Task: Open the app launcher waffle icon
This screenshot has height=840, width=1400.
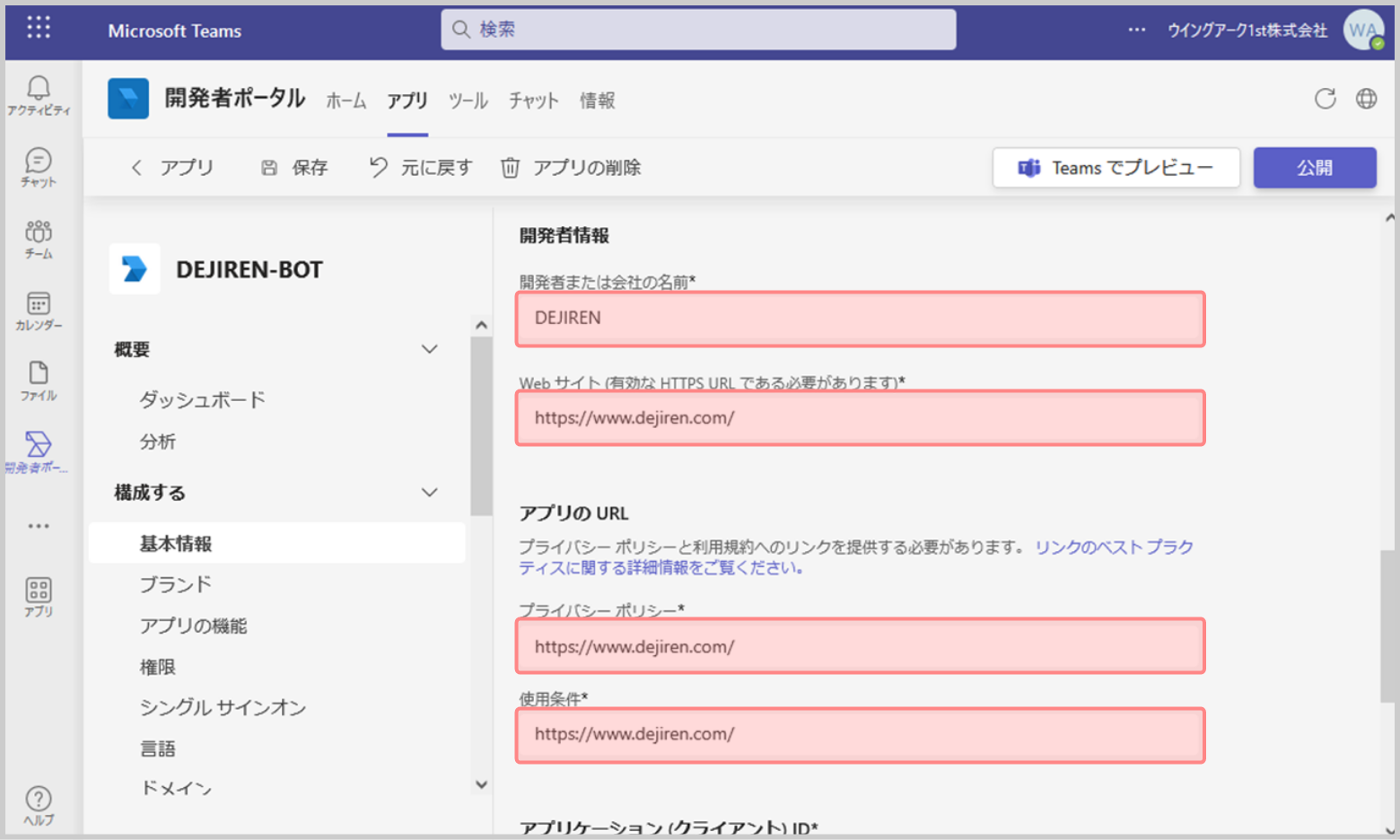Action: click(39, 28)
